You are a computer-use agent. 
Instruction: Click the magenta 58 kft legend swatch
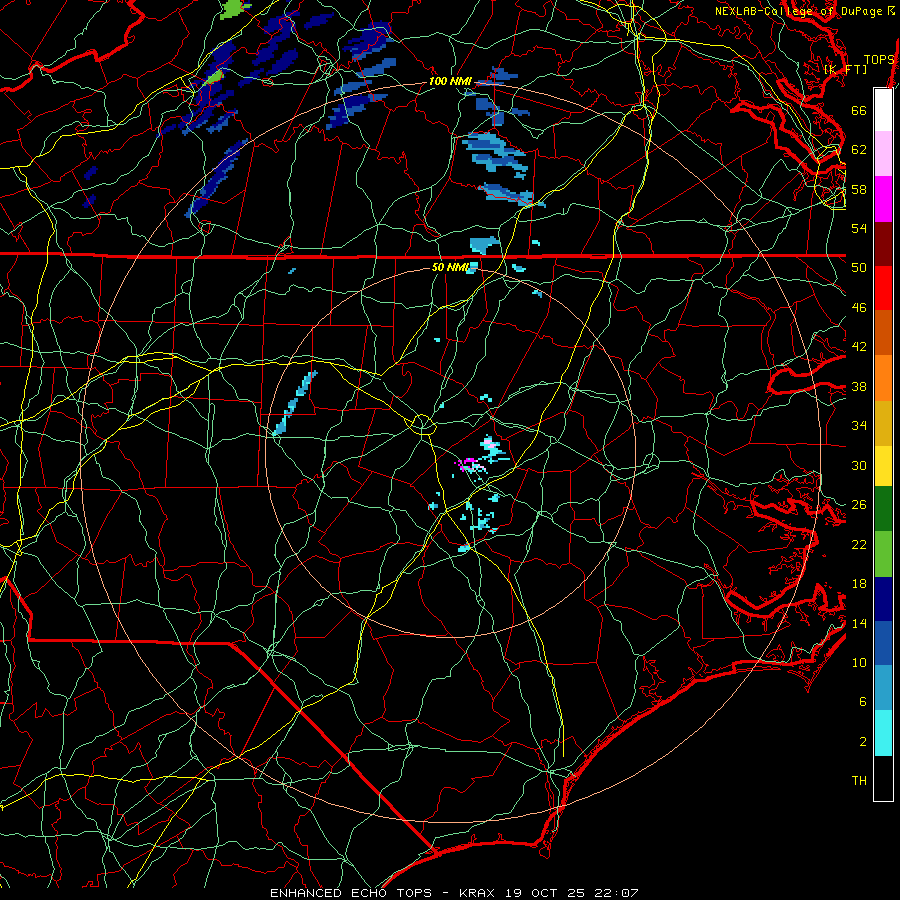[883, 199]
